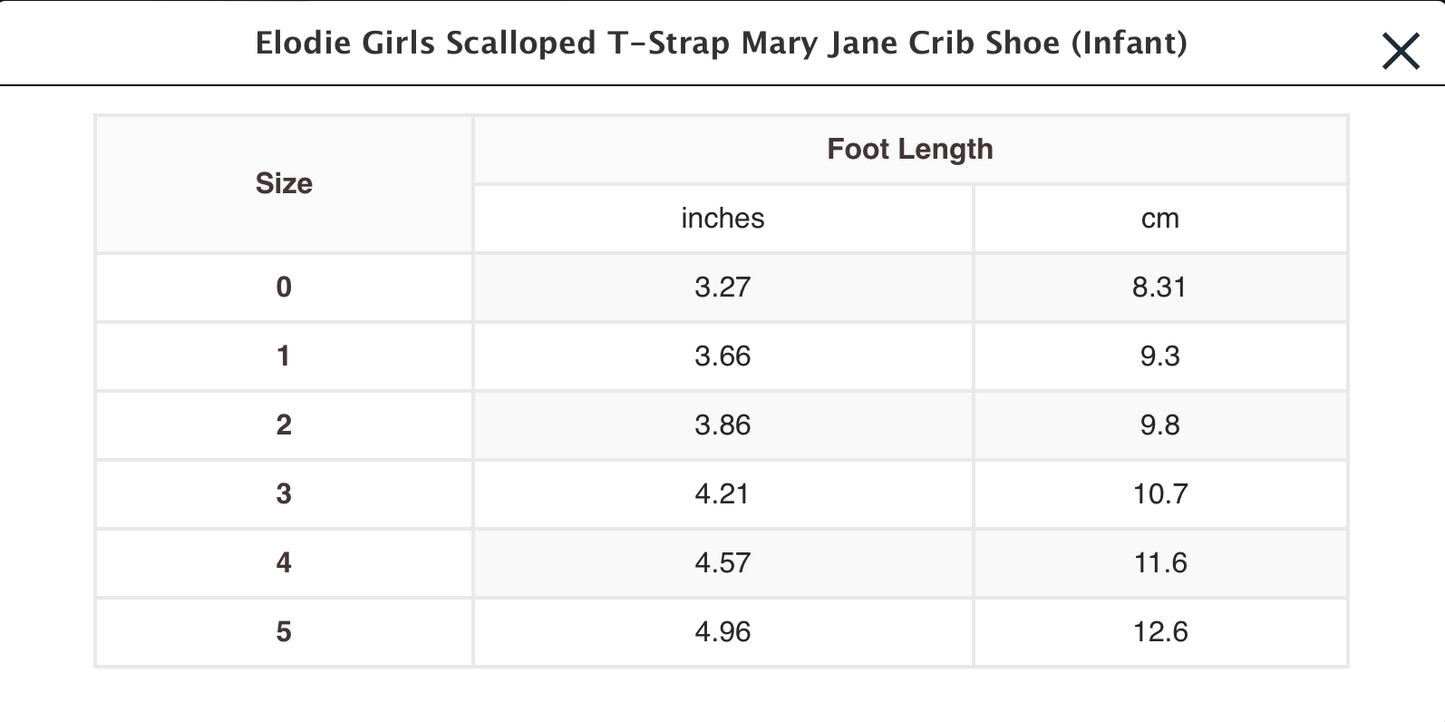Click the Foot Length header cell
Screen dimensions: 1445x722
(x=910, y=150)
